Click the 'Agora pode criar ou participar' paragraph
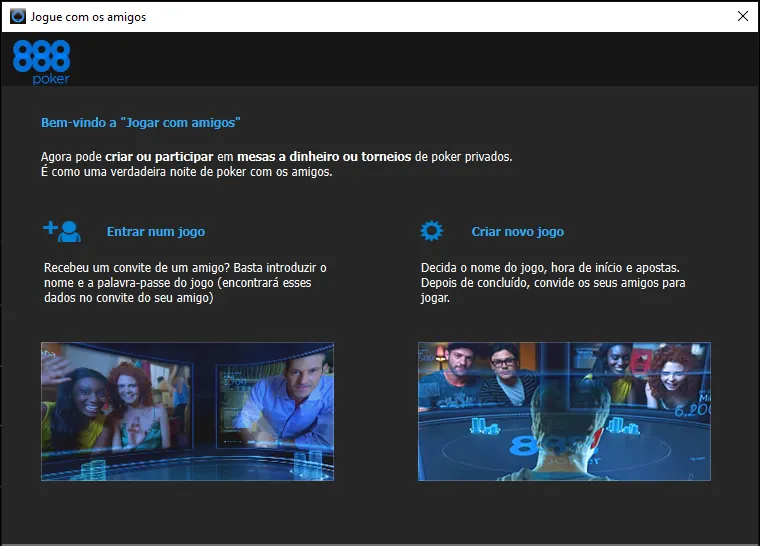760x546 pixels. pos(276,164)
